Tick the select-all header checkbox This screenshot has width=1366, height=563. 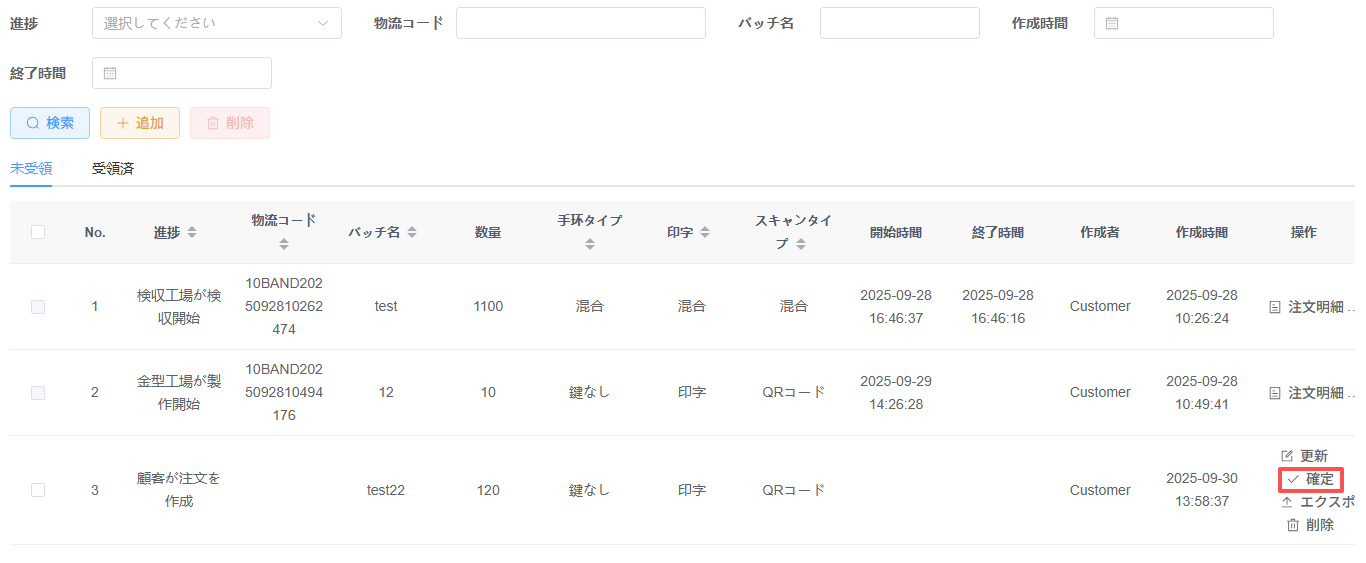click(x=38, y=232)
